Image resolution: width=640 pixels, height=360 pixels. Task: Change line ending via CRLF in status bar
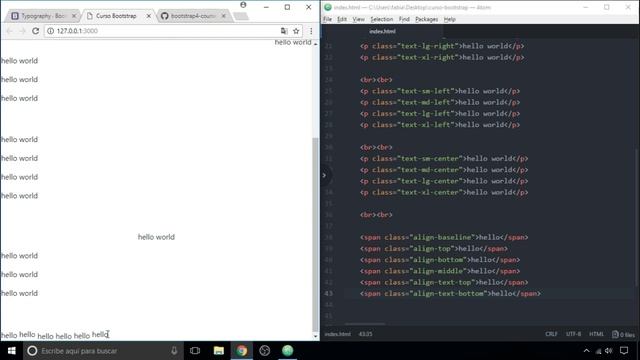[x=551, y=334]
